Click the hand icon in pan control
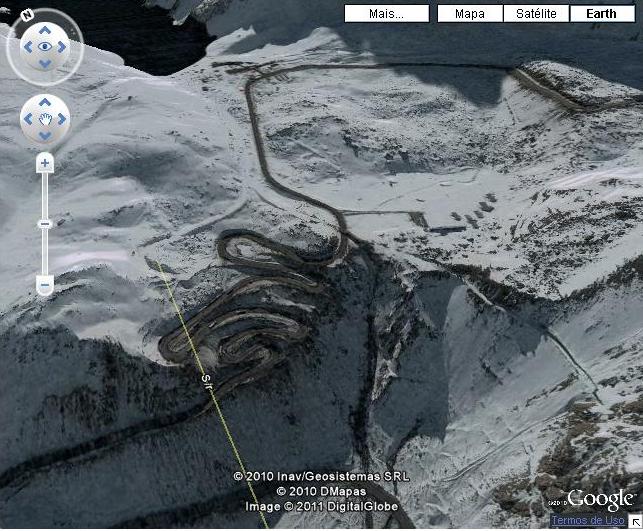 click(x=45, y=119)
